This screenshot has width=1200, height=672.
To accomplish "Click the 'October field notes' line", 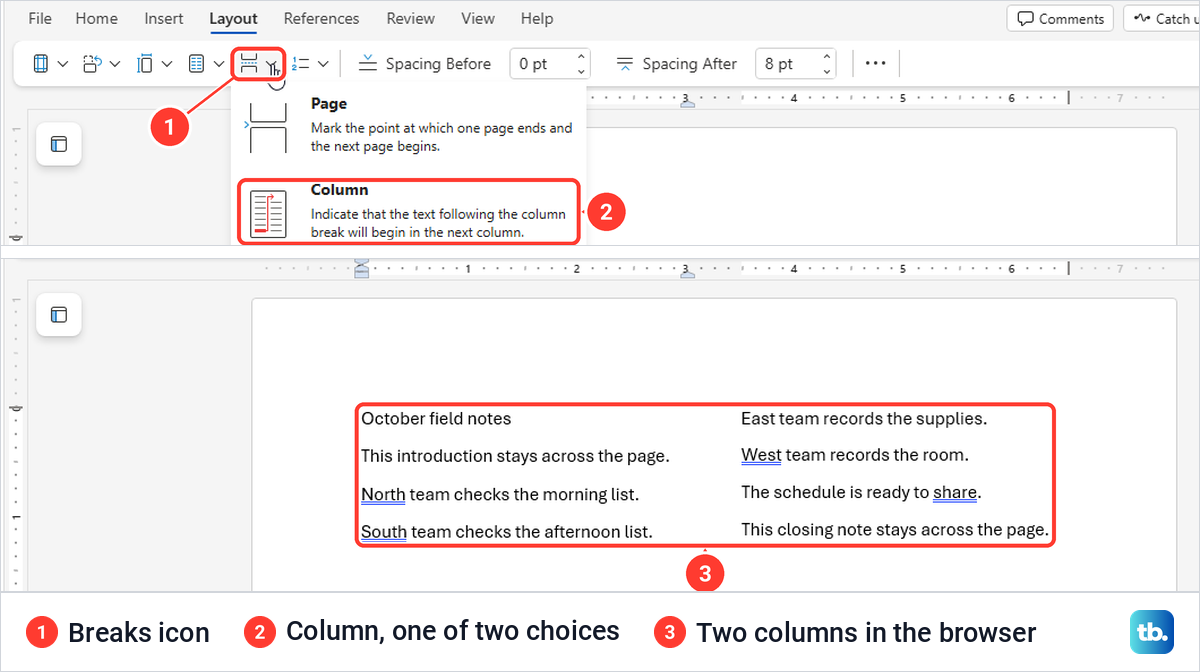I will click(436, 419).
